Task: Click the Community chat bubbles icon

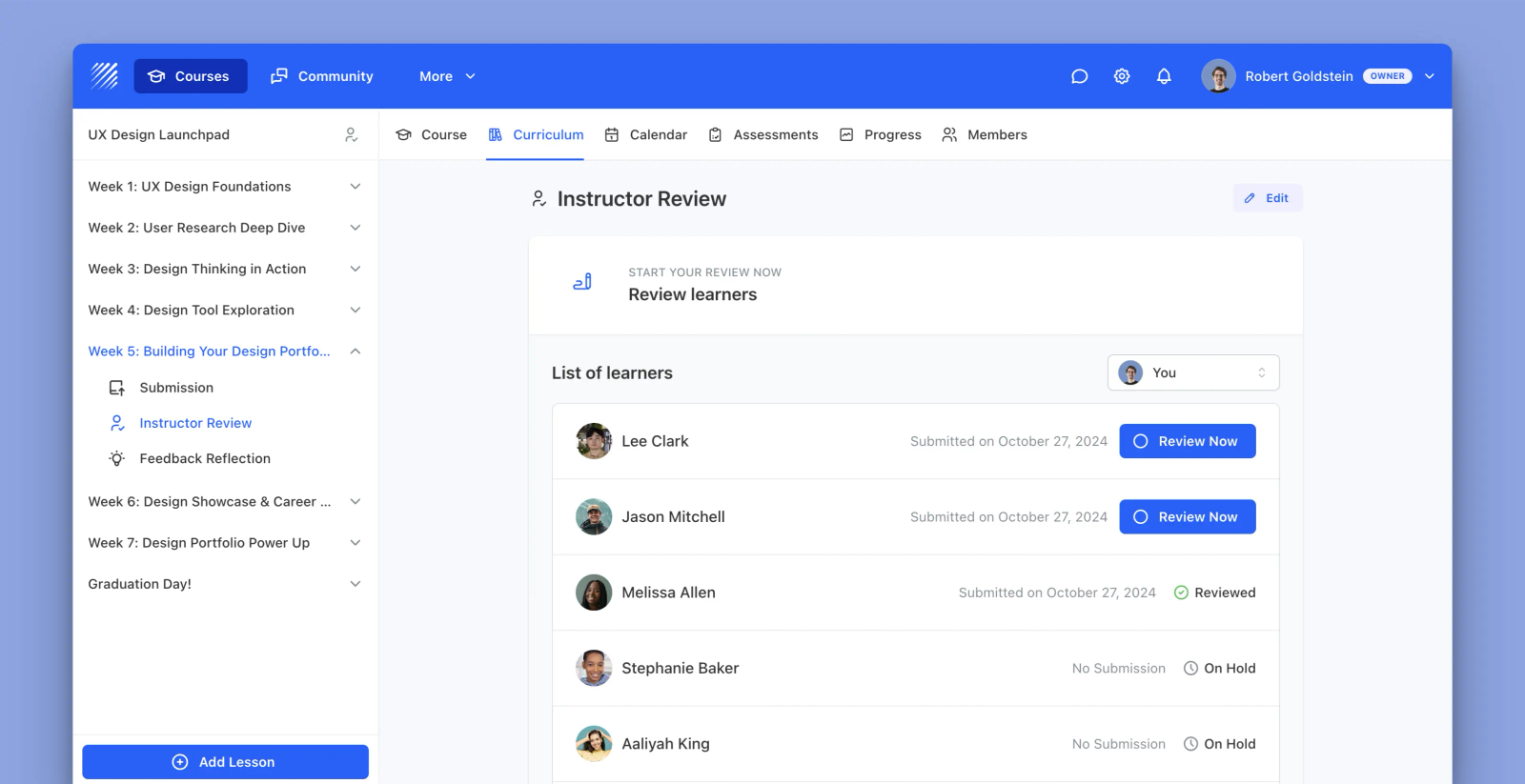Action: tap(279, 76)
